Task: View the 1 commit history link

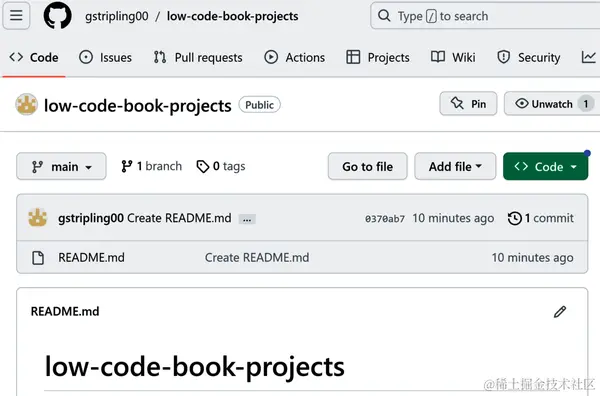Action: point(540,218)
